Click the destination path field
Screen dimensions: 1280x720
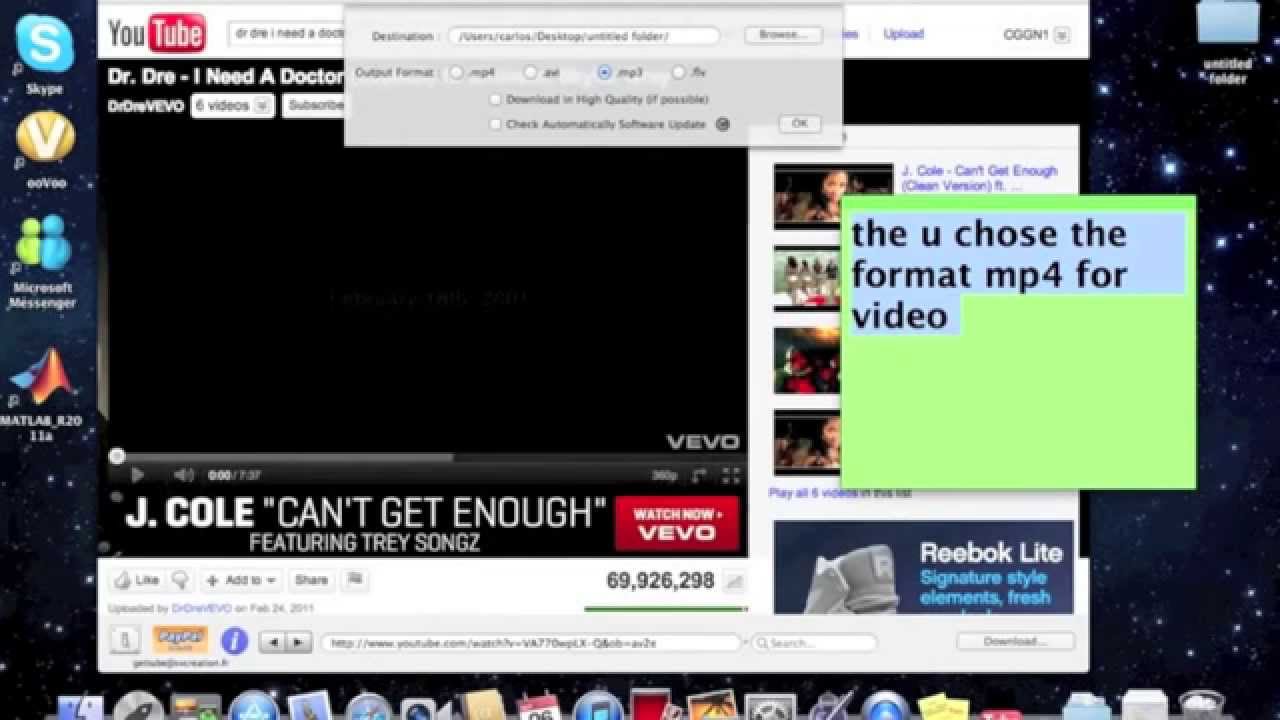coord(584,36)
